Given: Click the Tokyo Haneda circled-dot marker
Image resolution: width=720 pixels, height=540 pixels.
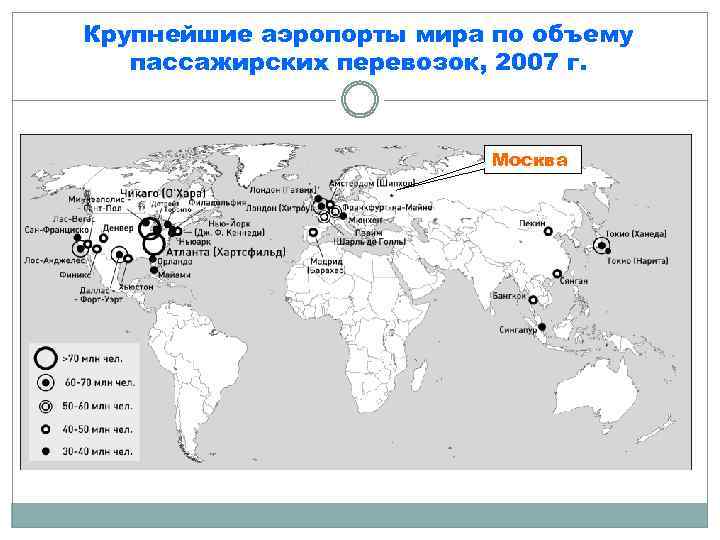Looking at the screenshot, I should [x=601, y=246].
